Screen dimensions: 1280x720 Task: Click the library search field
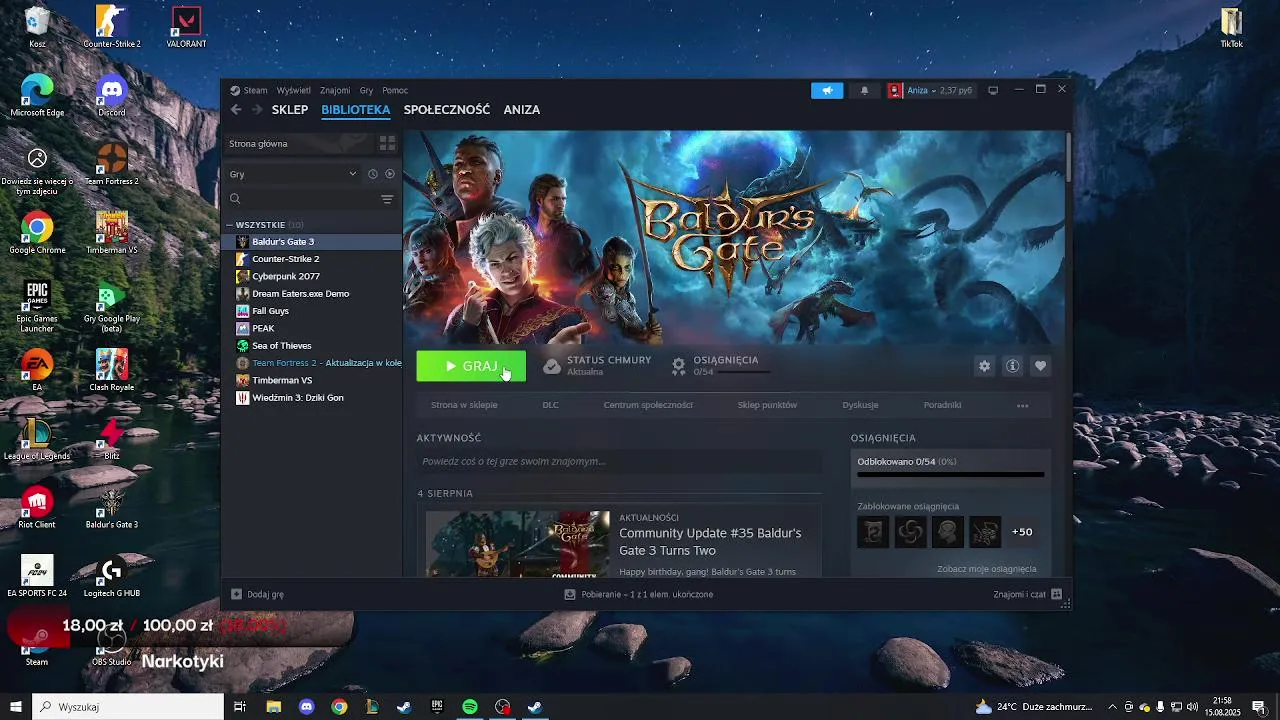tap(303, 199)
